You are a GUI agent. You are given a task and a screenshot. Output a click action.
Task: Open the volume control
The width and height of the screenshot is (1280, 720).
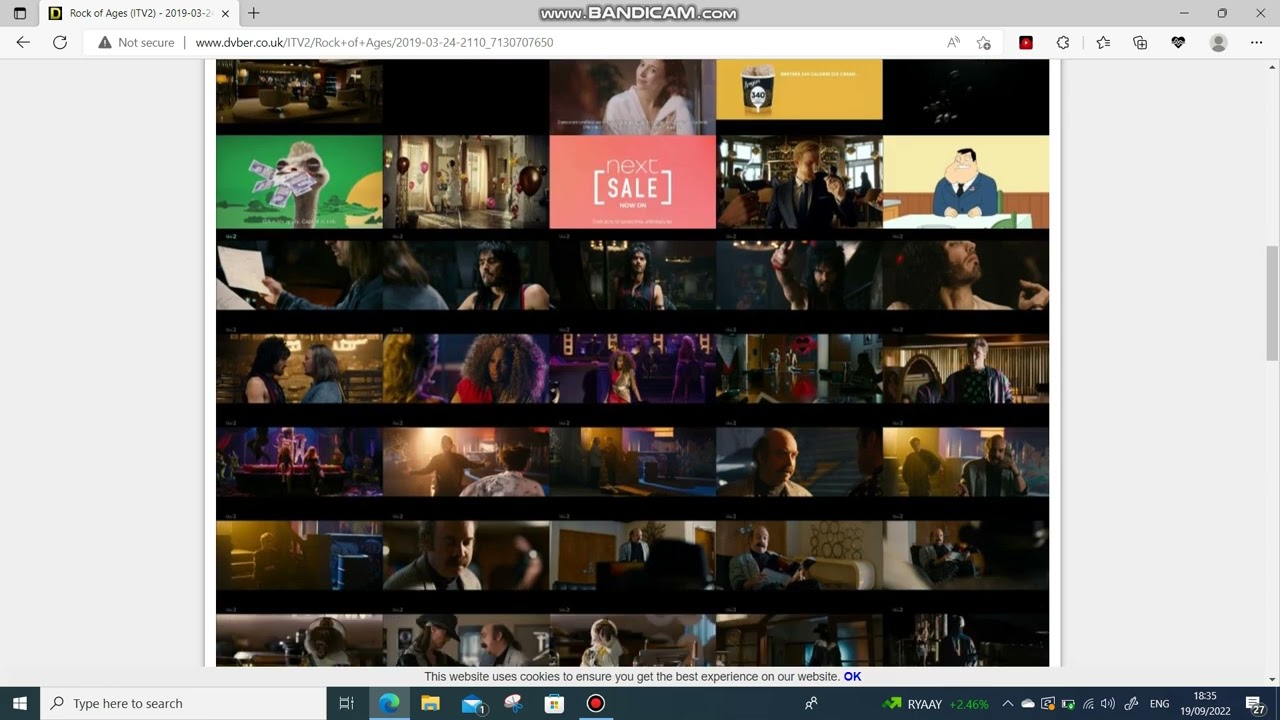[x=1108, y=704]
